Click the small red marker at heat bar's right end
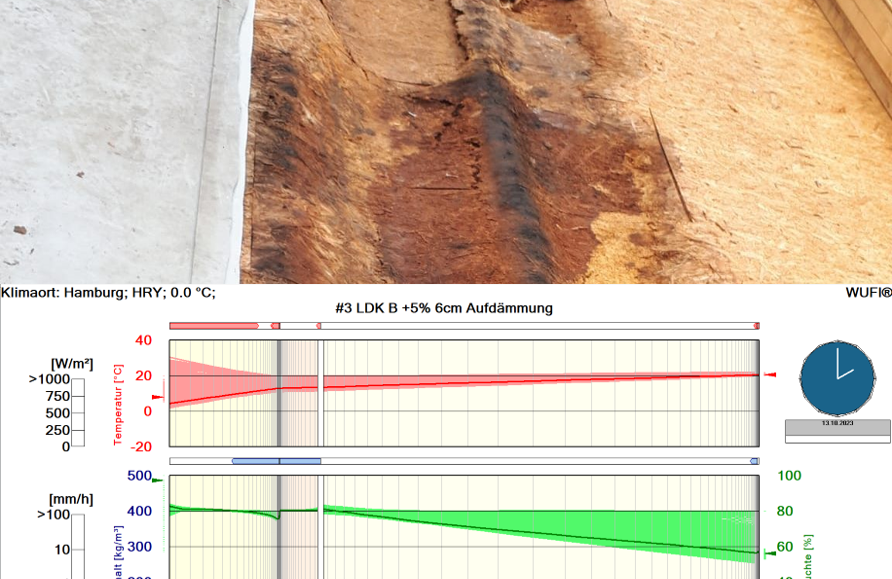The image size is (892, 579). (757, 326)
